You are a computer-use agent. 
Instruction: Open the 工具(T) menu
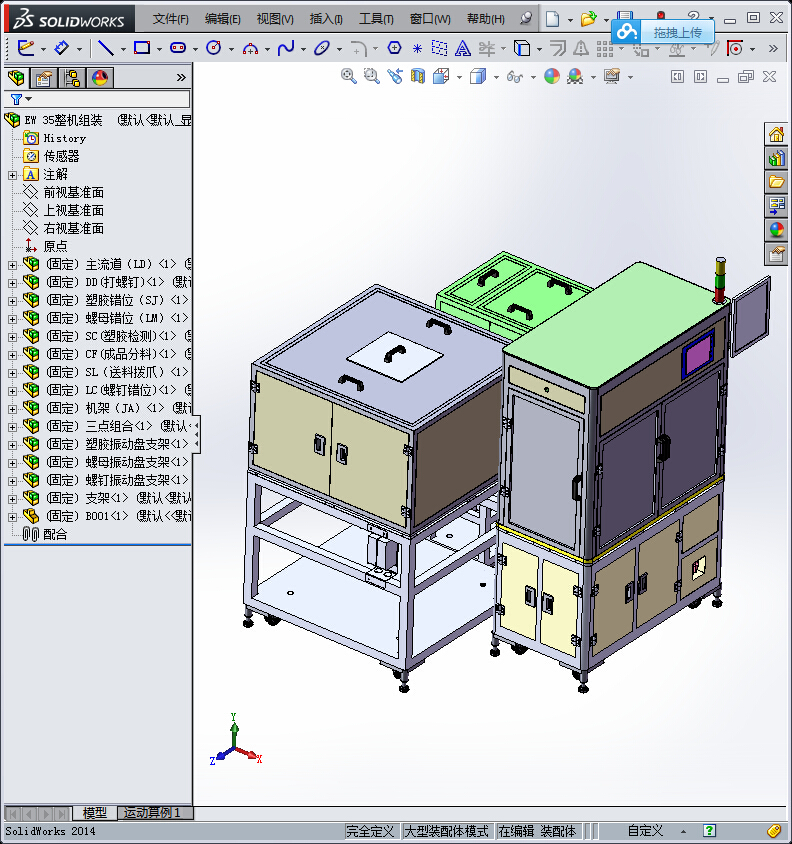click(376, 19)
